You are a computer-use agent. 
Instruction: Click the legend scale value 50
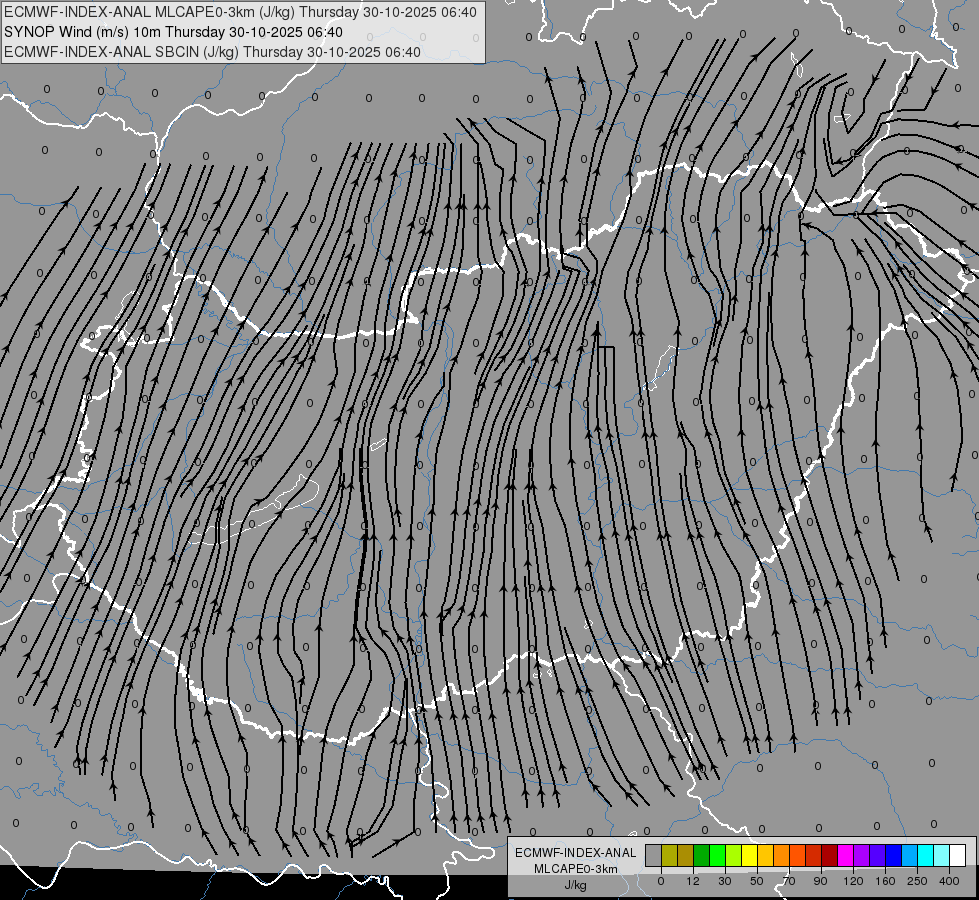coord(757,881)
